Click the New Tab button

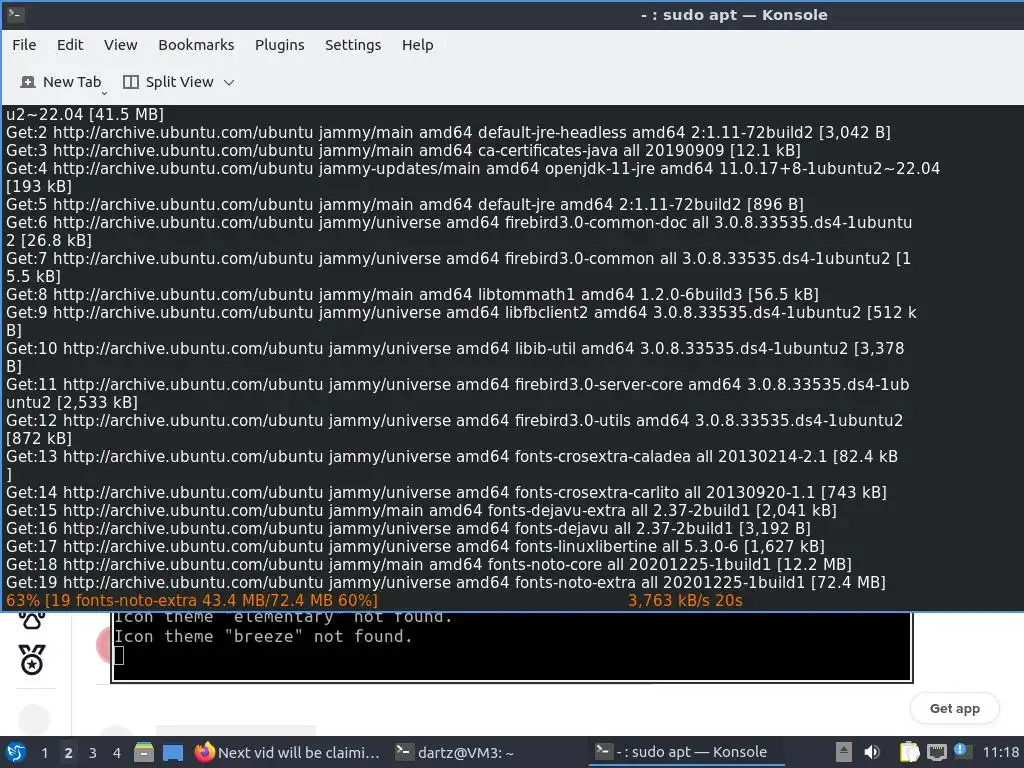(x=61, y=82)
